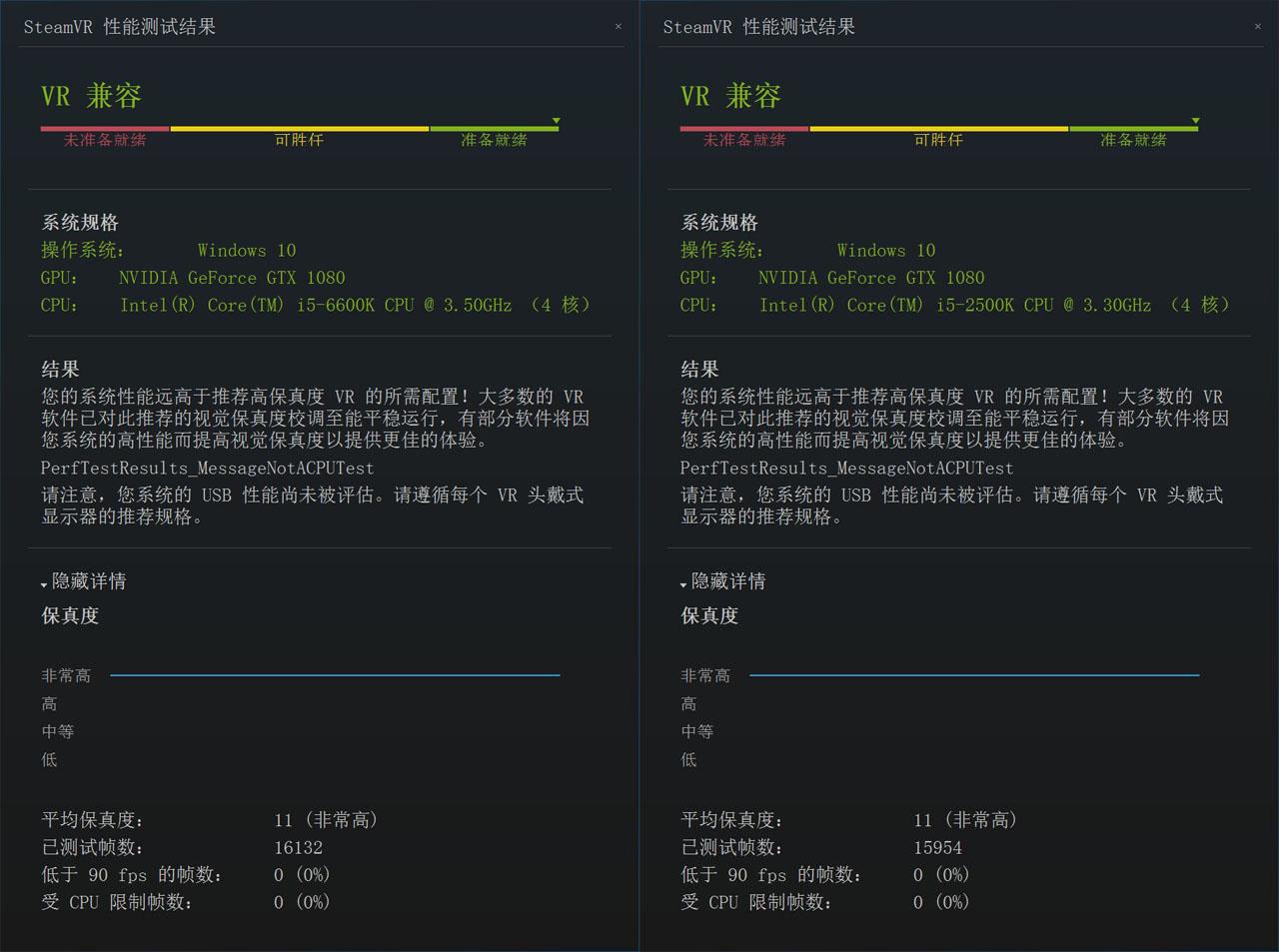Click the tested frames value 16132

pos(298,847)
